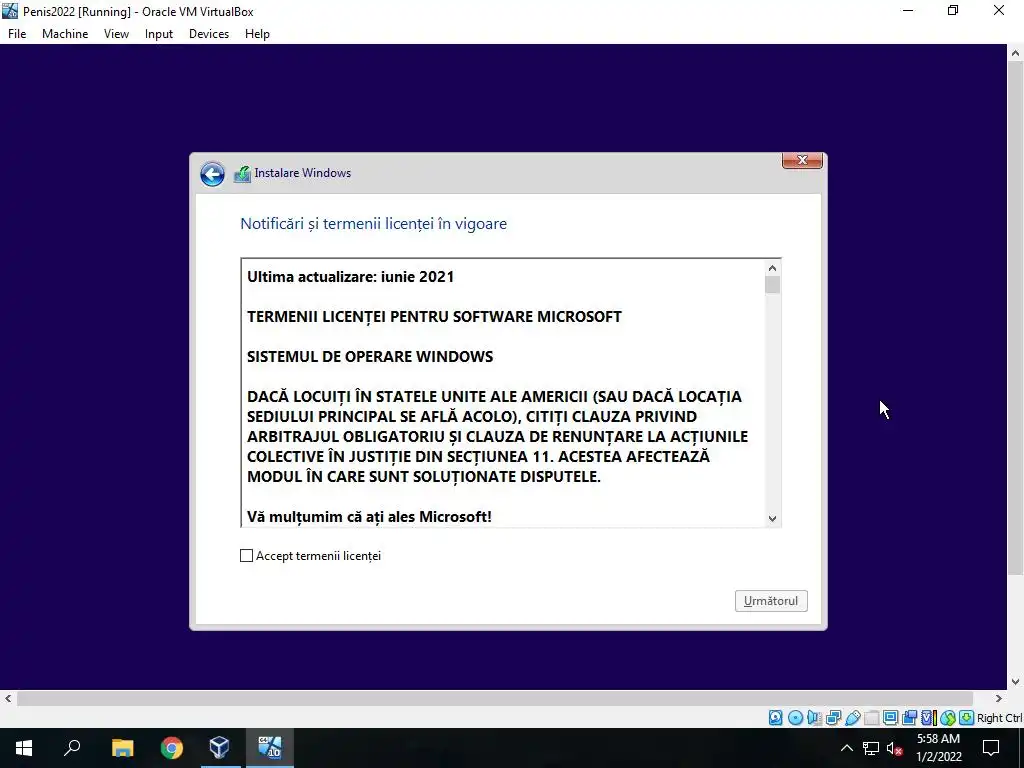The image size is (1024, 768).
Task: Click 'TERMENII LICENȚEI PENTRU SOFTWARE MICROSOFT' text
Action: (434, 317)
